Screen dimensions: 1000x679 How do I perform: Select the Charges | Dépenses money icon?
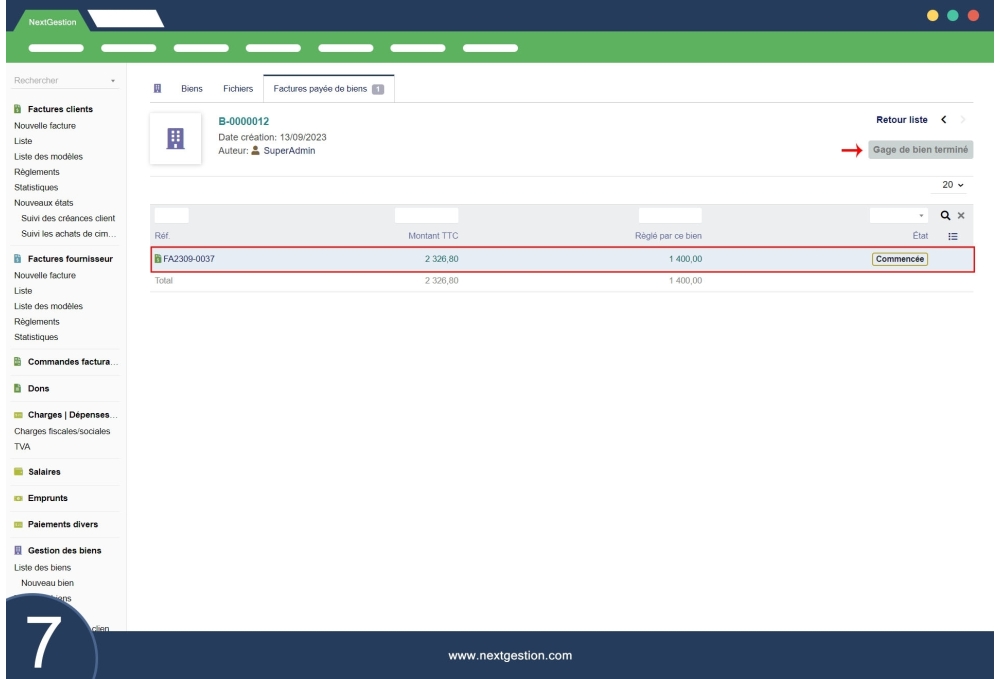(17, 414)
